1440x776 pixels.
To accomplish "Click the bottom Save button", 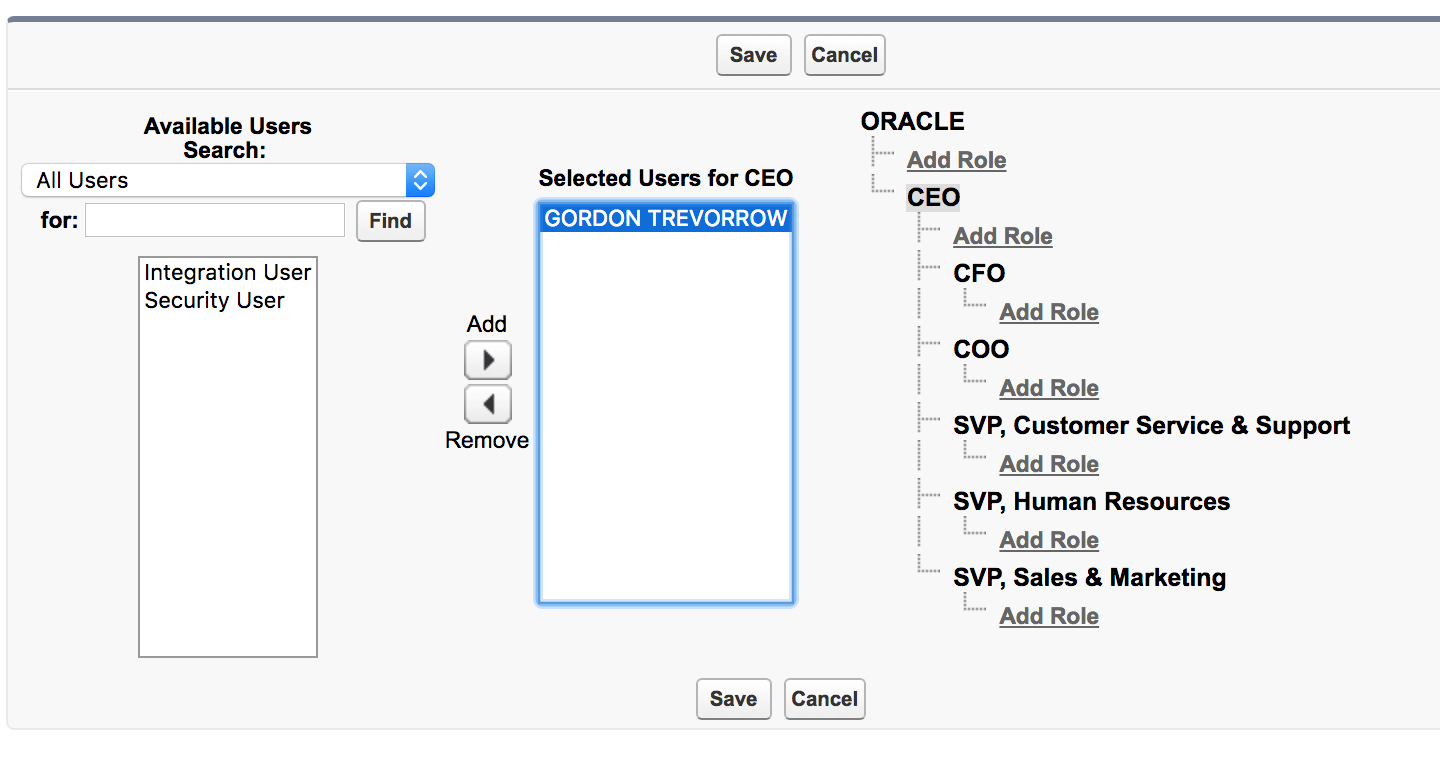I will [x=733, y=699].
